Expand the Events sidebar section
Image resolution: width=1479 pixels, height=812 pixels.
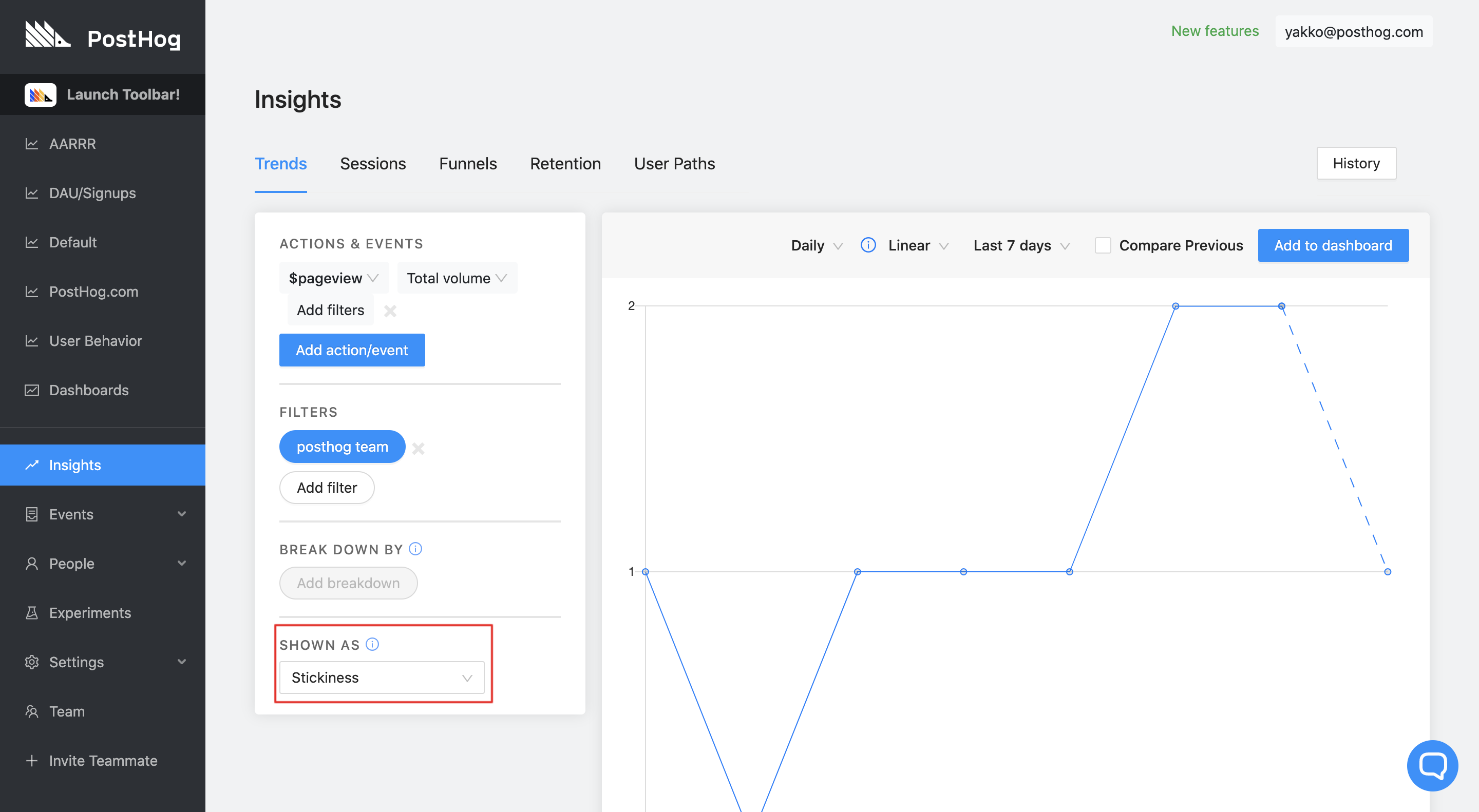point(181,514)
